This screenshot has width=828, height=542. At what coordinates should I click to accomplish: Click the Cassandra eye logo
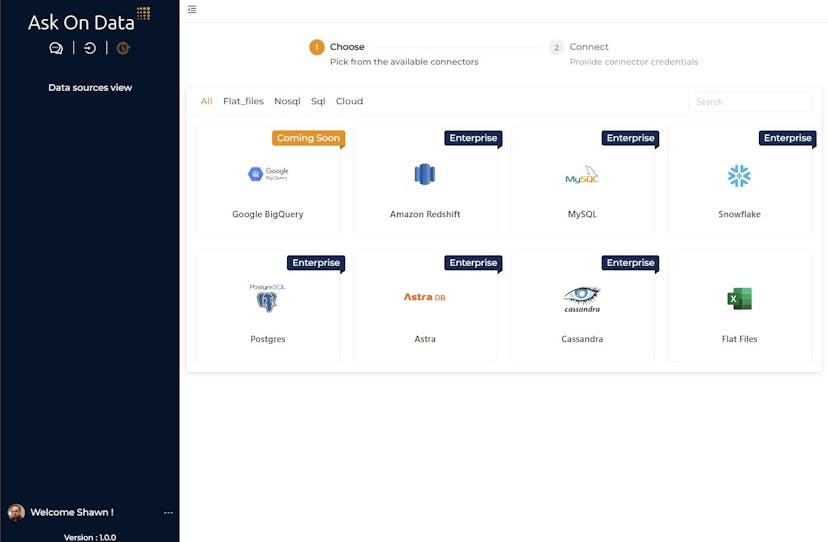click(582, 300)
